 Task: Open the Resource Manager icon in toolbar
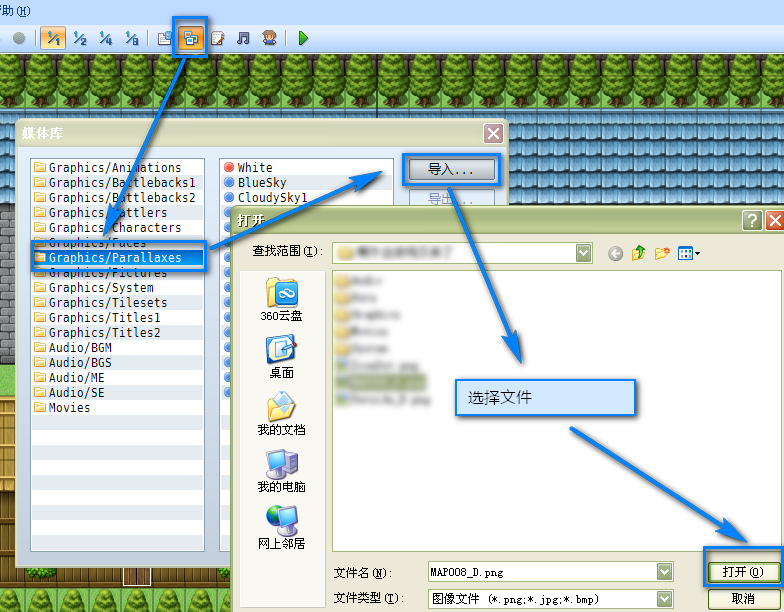click(190, 38)
